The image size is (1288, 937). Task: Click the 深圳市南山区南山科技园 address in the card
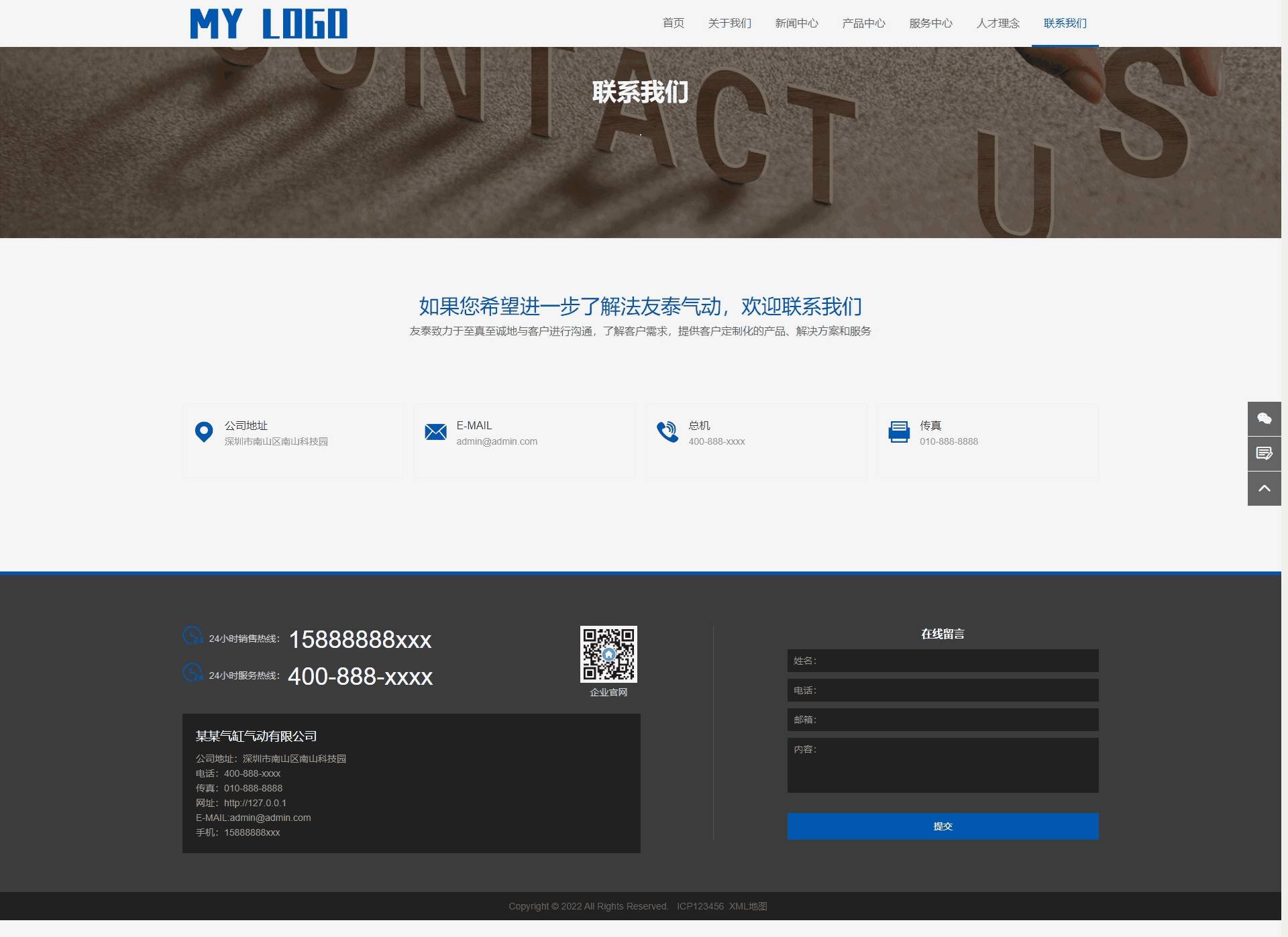pyautogui.click(x=276, y=441)
